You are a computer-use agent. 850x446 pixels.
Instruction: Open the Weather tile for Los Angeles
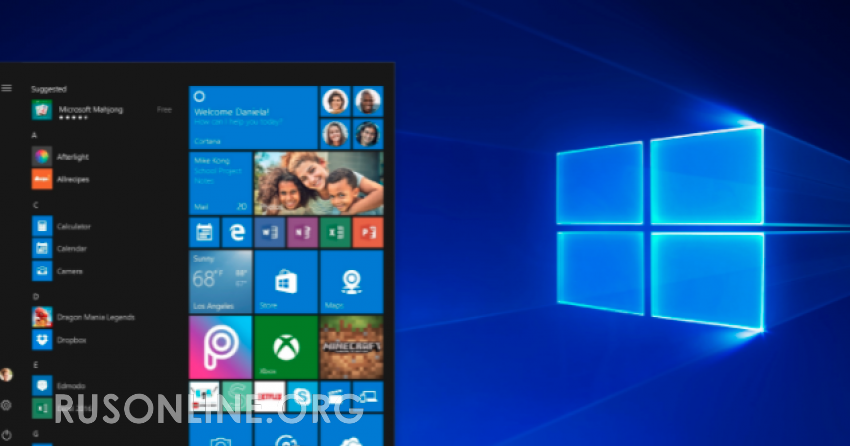pos(220,282)
